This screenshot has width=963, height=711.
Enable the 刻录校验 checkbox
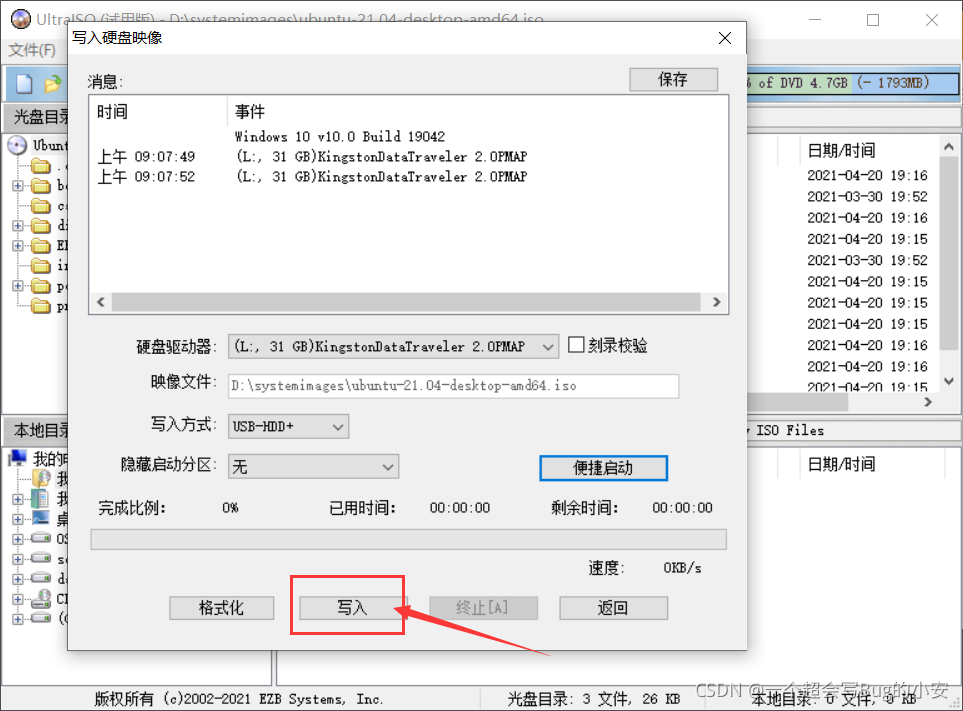tap(576, 344)
